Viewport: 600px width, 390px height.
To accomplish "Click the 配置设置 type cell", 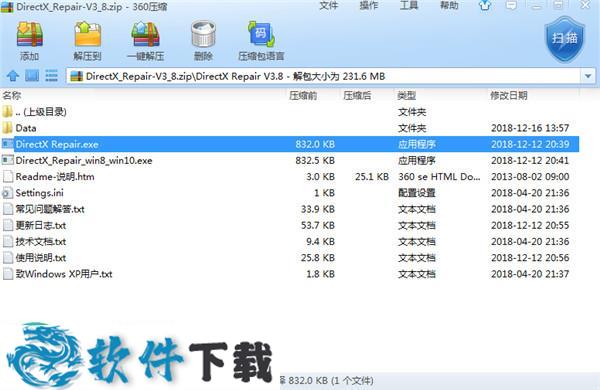I will (x=417, y=193).
